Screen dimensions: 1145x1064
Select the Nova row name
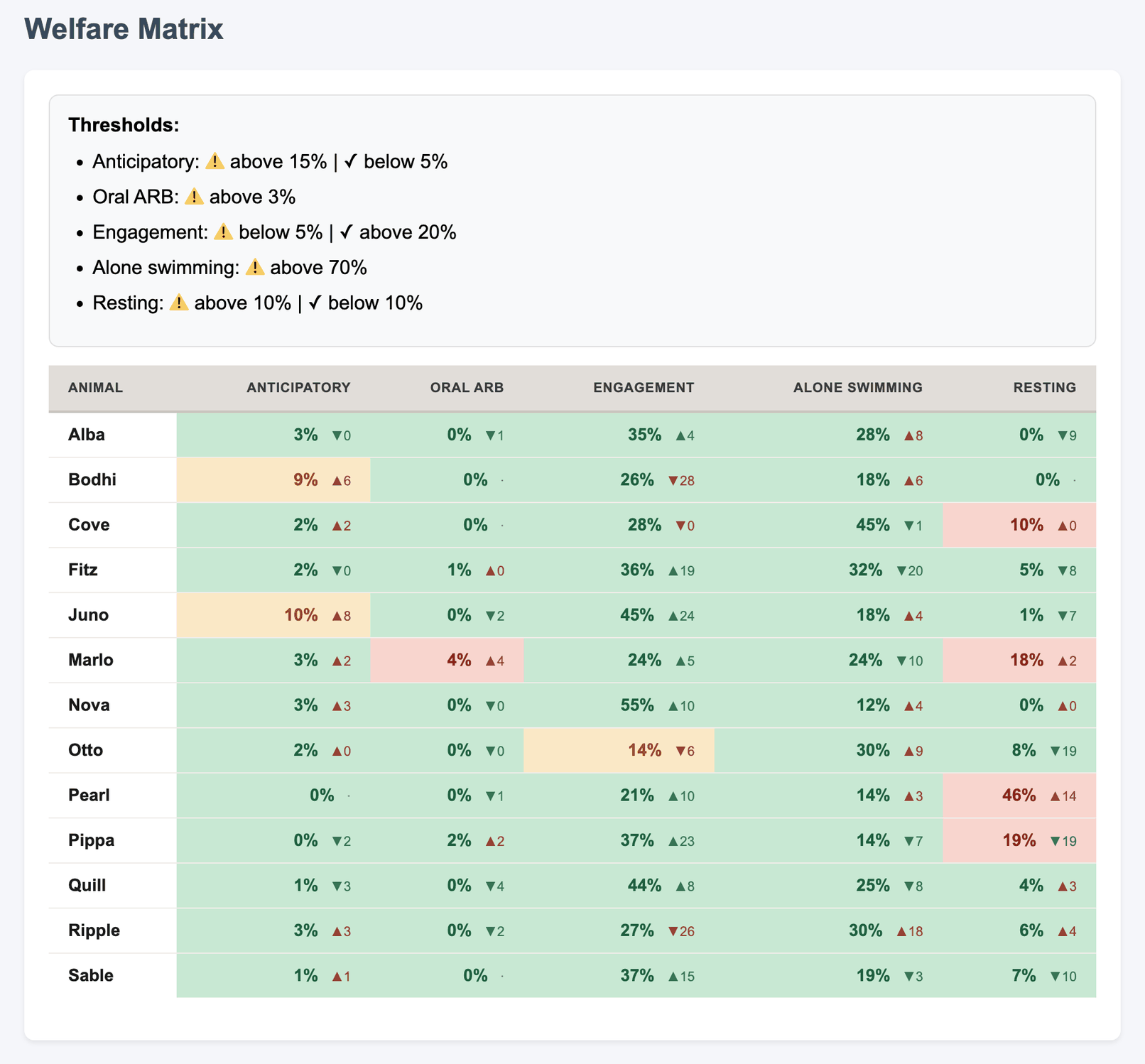point(89,705)
